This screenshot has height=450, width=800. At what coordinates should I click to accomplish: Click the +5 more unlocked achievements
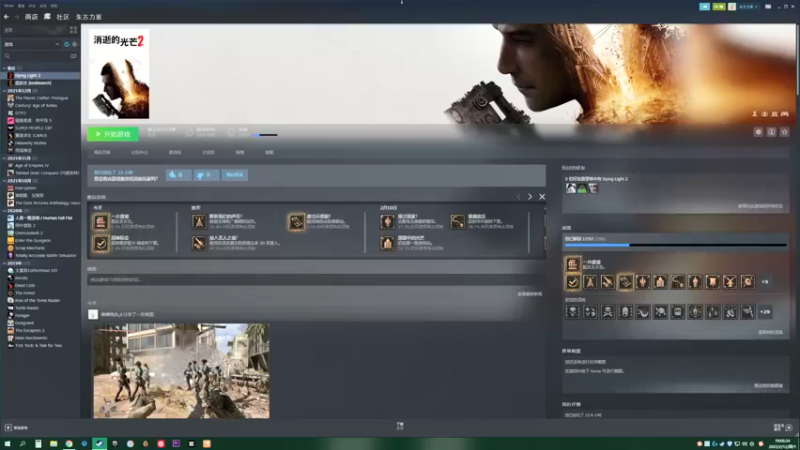coord(764,282)
